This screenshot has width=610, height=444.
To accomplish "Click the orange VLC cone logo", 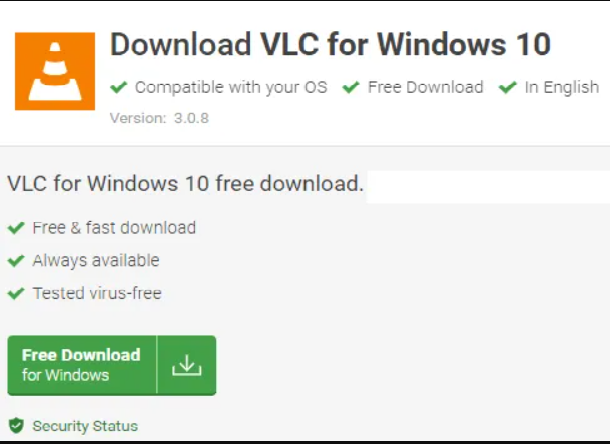I will point(55,71).
